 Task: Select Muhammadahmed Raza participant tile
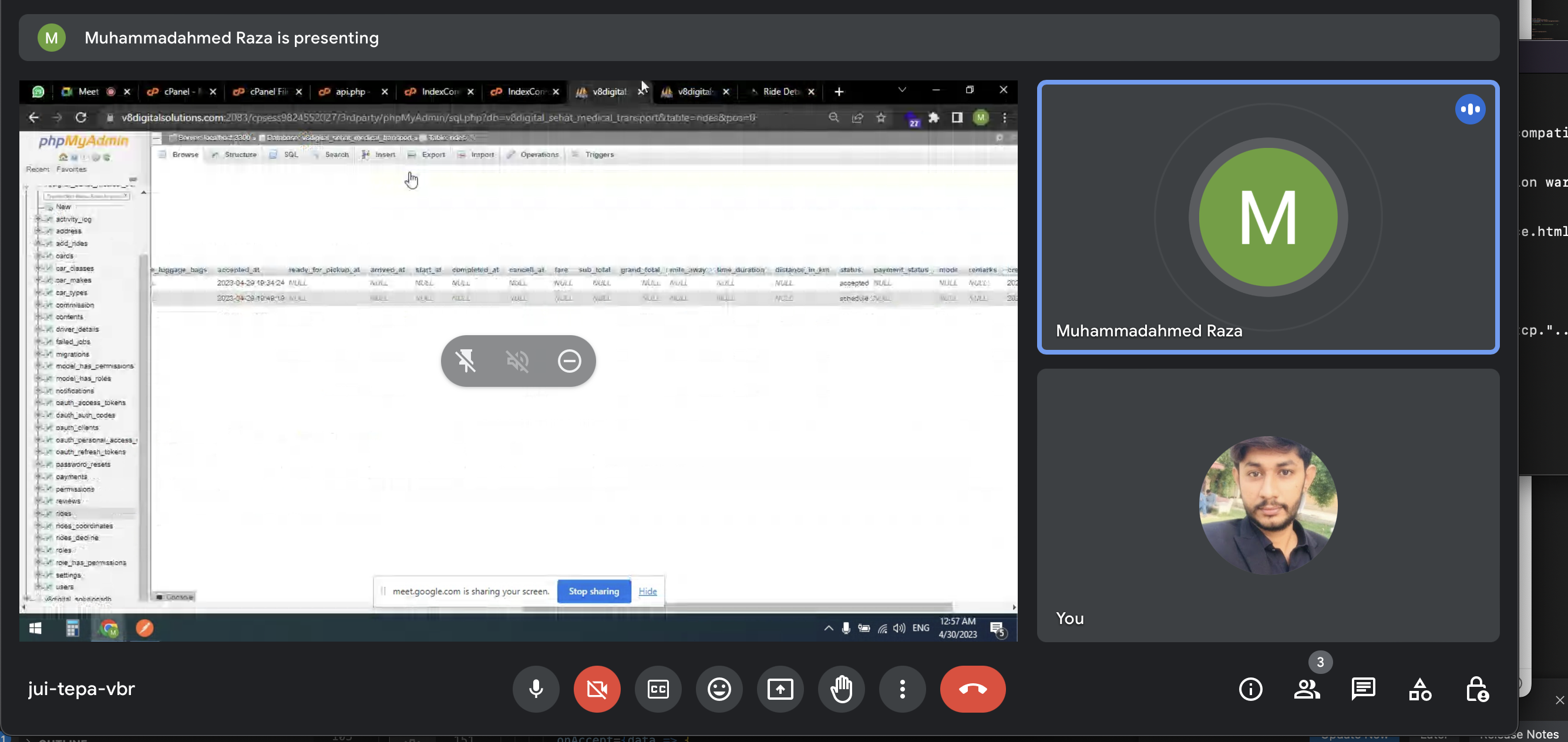click(1267, 217)
